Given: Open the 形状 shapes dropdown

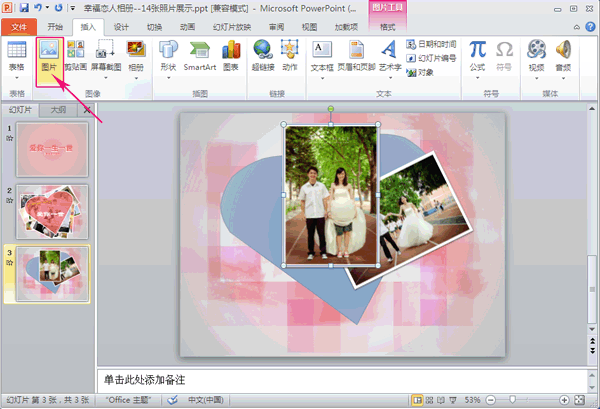Looking at the screenshot, I should [x=168, y=73].
